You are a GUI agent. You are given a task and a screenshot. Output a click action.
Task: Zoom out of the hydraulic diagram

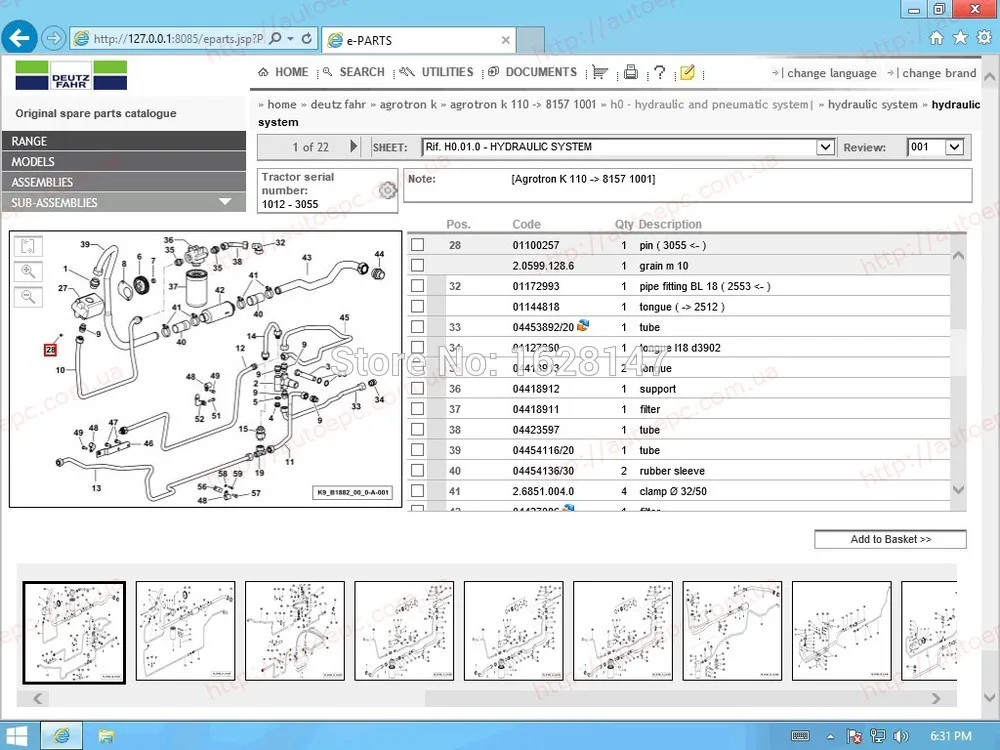click(x=28, y=297)
